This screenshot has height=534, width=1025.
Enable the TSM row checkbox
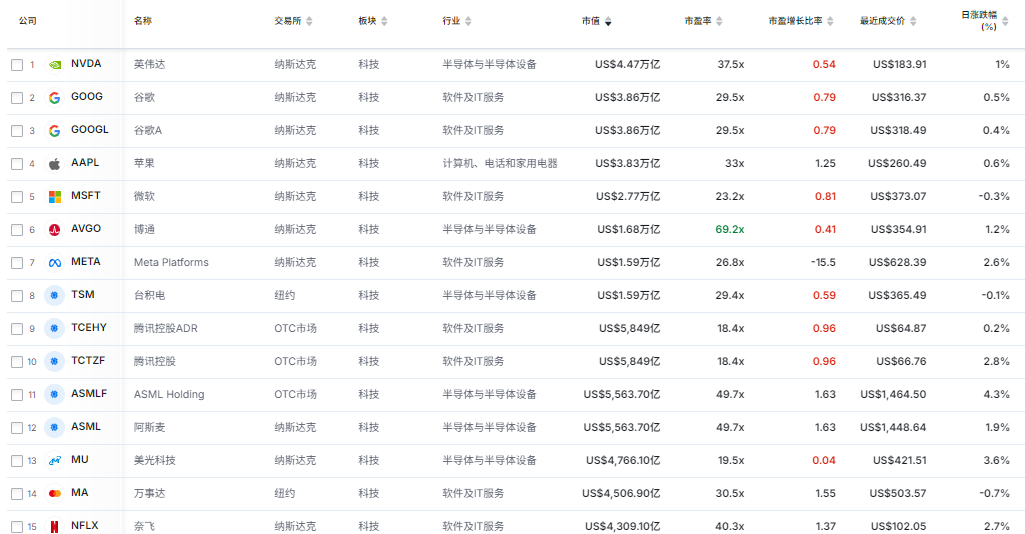coord(17,296)
